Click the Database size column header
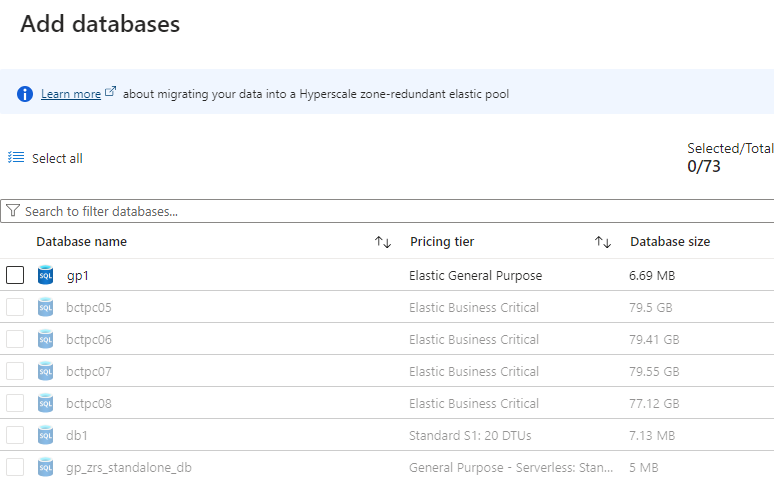 [670, 242]
